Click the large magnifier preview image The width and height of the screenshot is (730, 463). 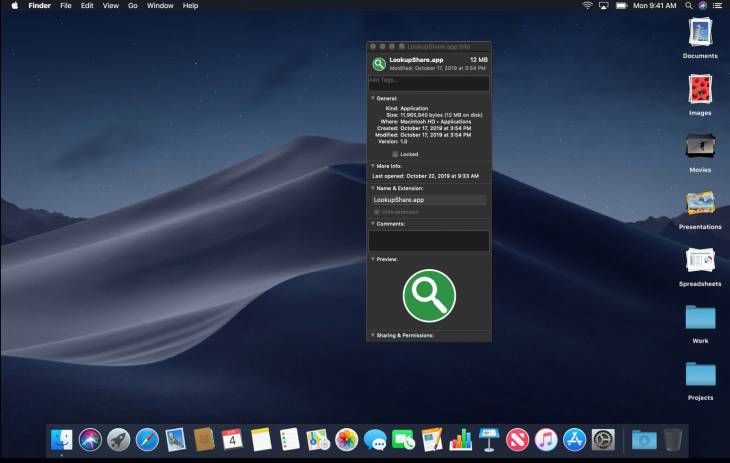click(429, 296)
